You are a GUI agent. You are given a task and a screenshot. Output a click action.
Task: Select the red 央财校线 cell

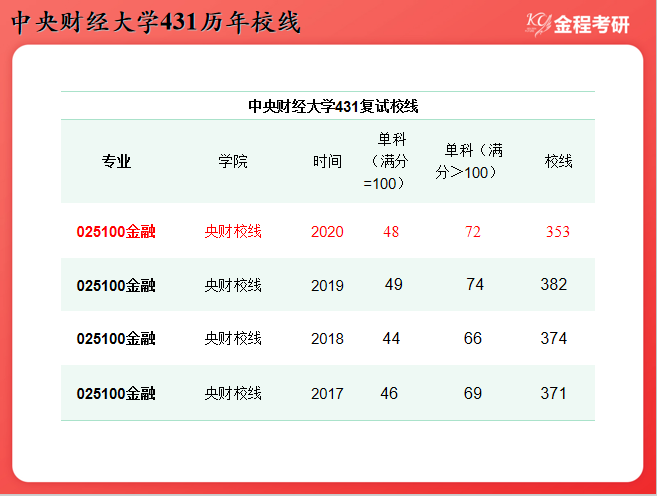coord(233,232)
